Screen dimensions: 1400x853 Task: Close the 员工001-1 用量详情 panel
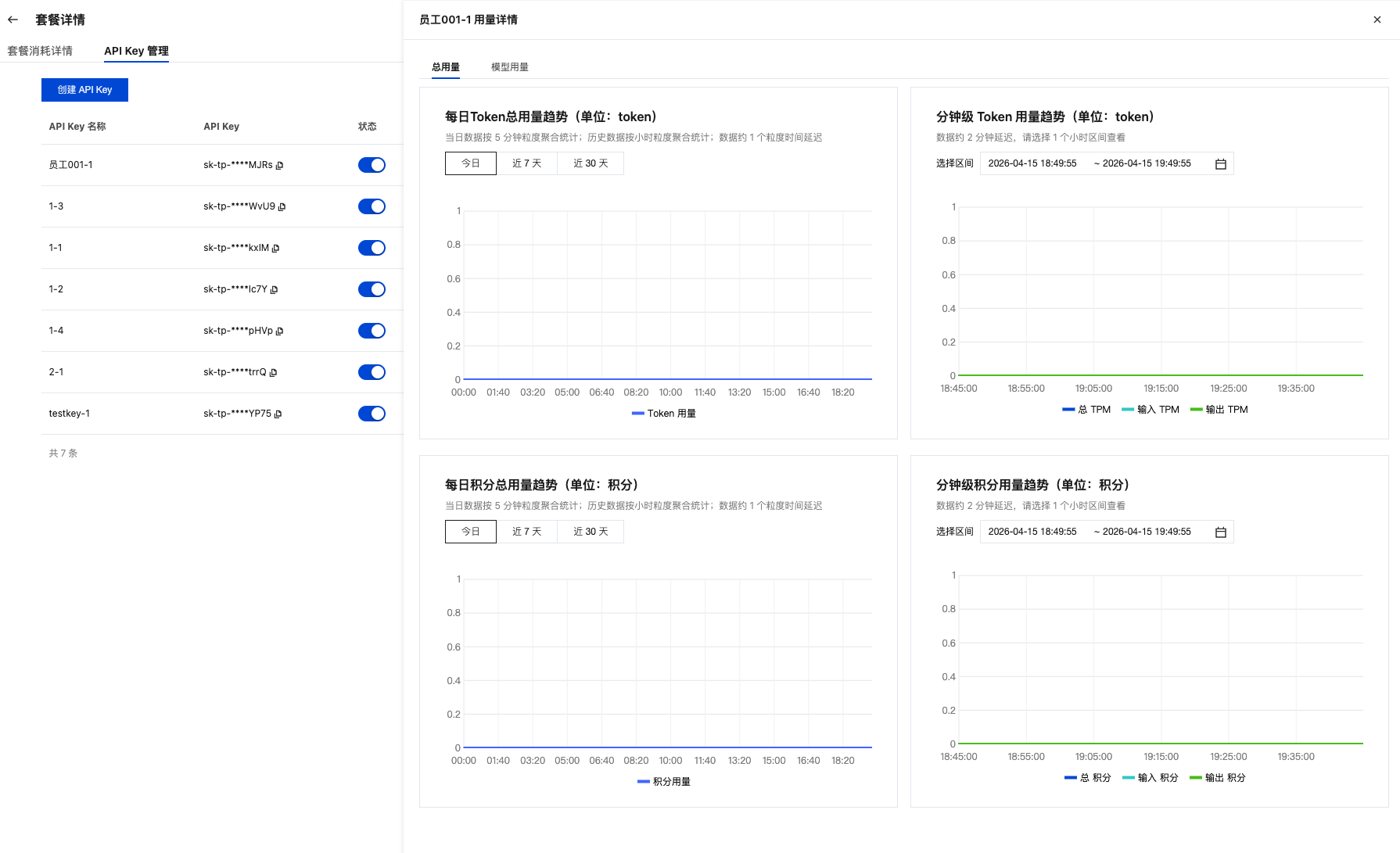[x=1377, y=20]
